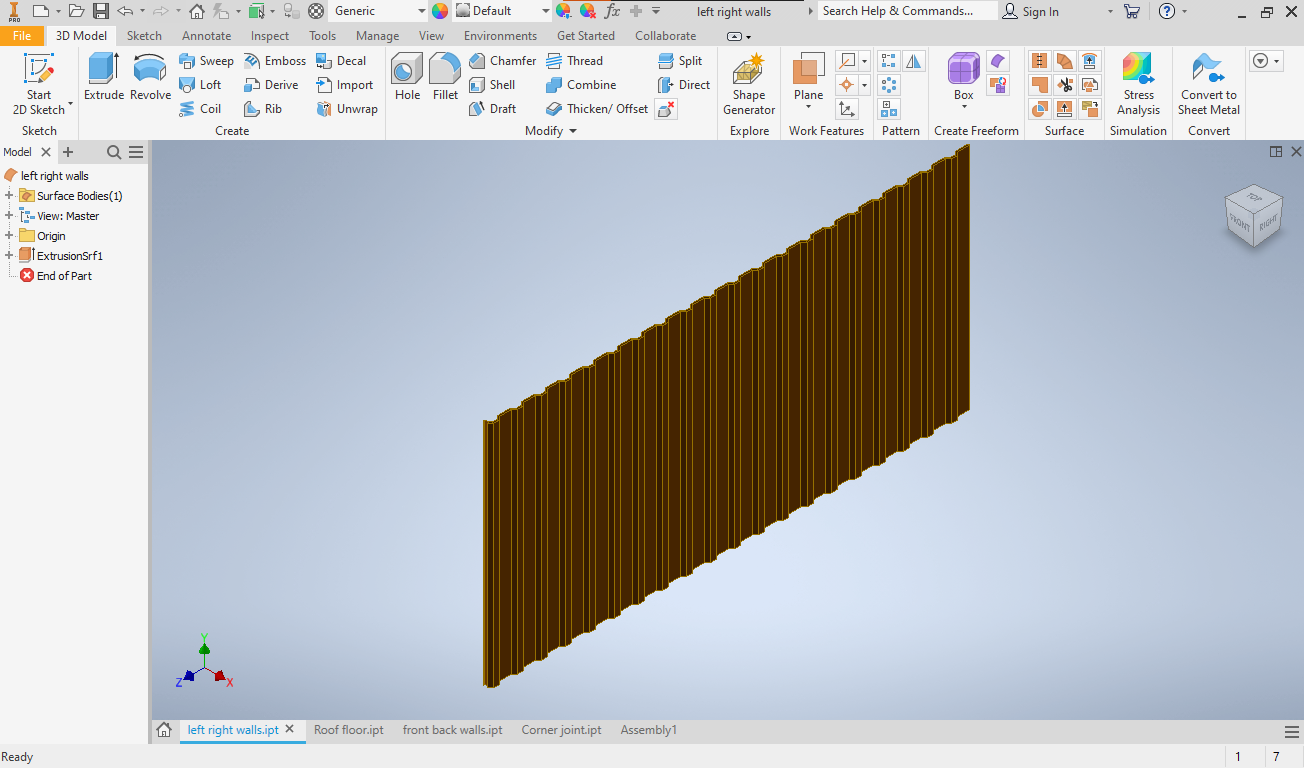Select the Mirror pattern tool
The height and width of the screenshot is (768, 1304).
click(914, 61)
